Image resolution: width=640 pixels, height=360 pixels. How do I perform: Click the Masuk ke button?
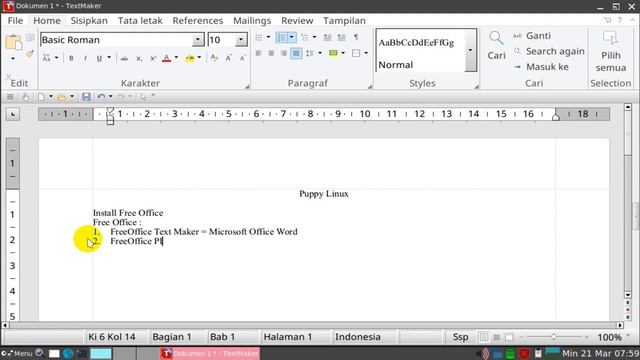coord(541,67)
